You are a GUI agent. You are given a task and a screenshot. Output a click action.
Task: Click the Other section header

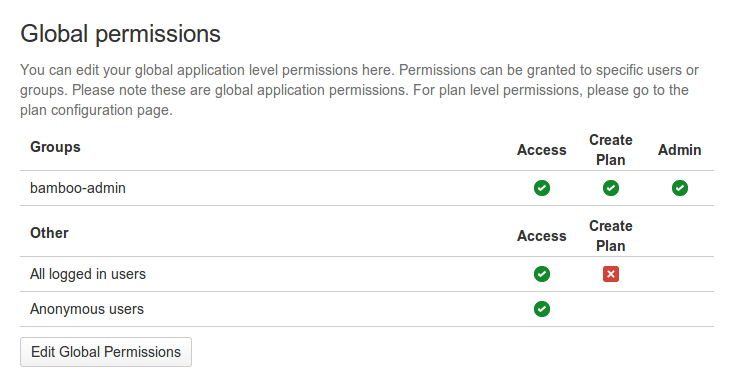click(49, 233)
